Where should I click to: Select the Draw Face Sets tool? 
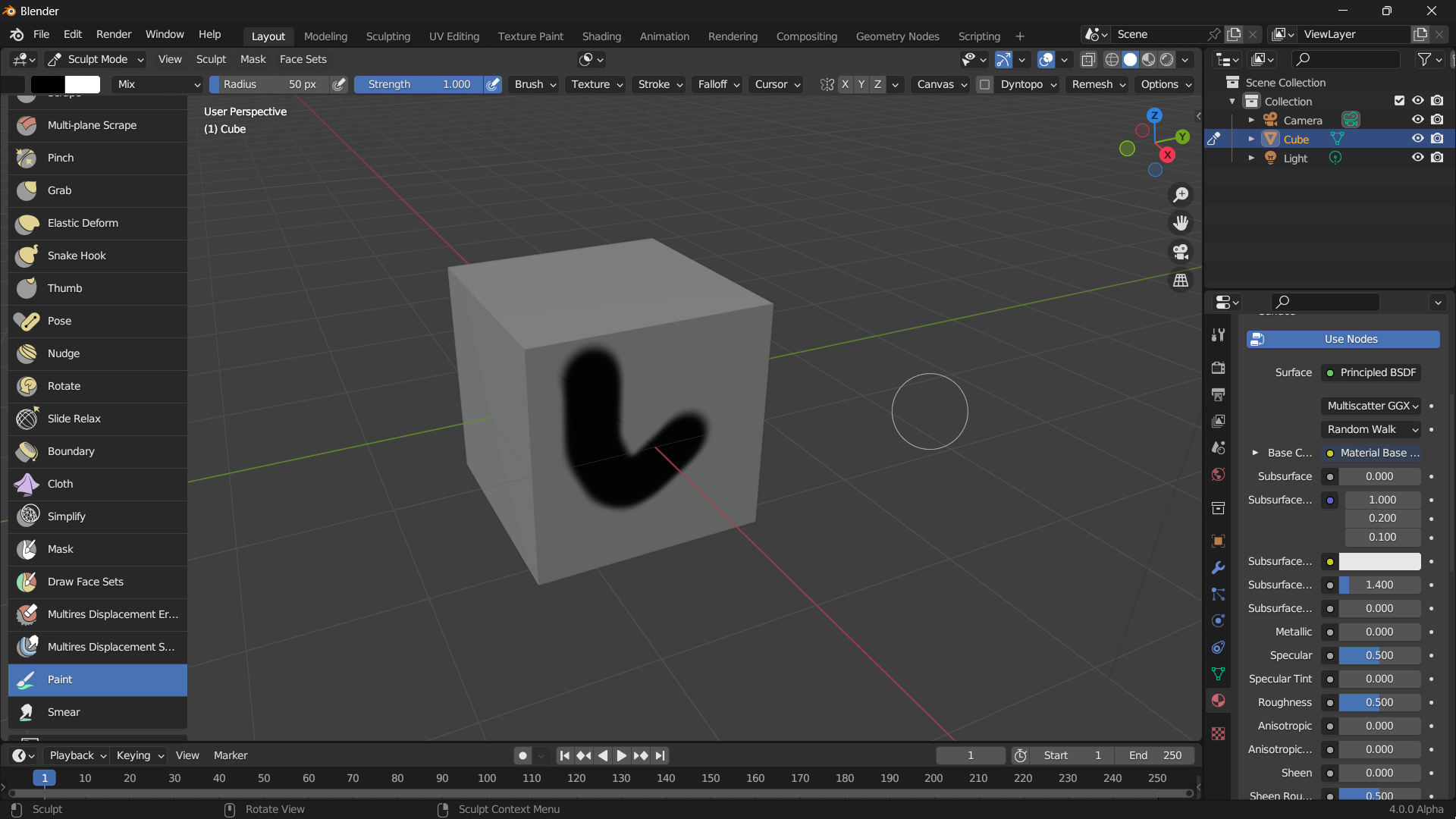pyautogui.click(x=98, y=582)
